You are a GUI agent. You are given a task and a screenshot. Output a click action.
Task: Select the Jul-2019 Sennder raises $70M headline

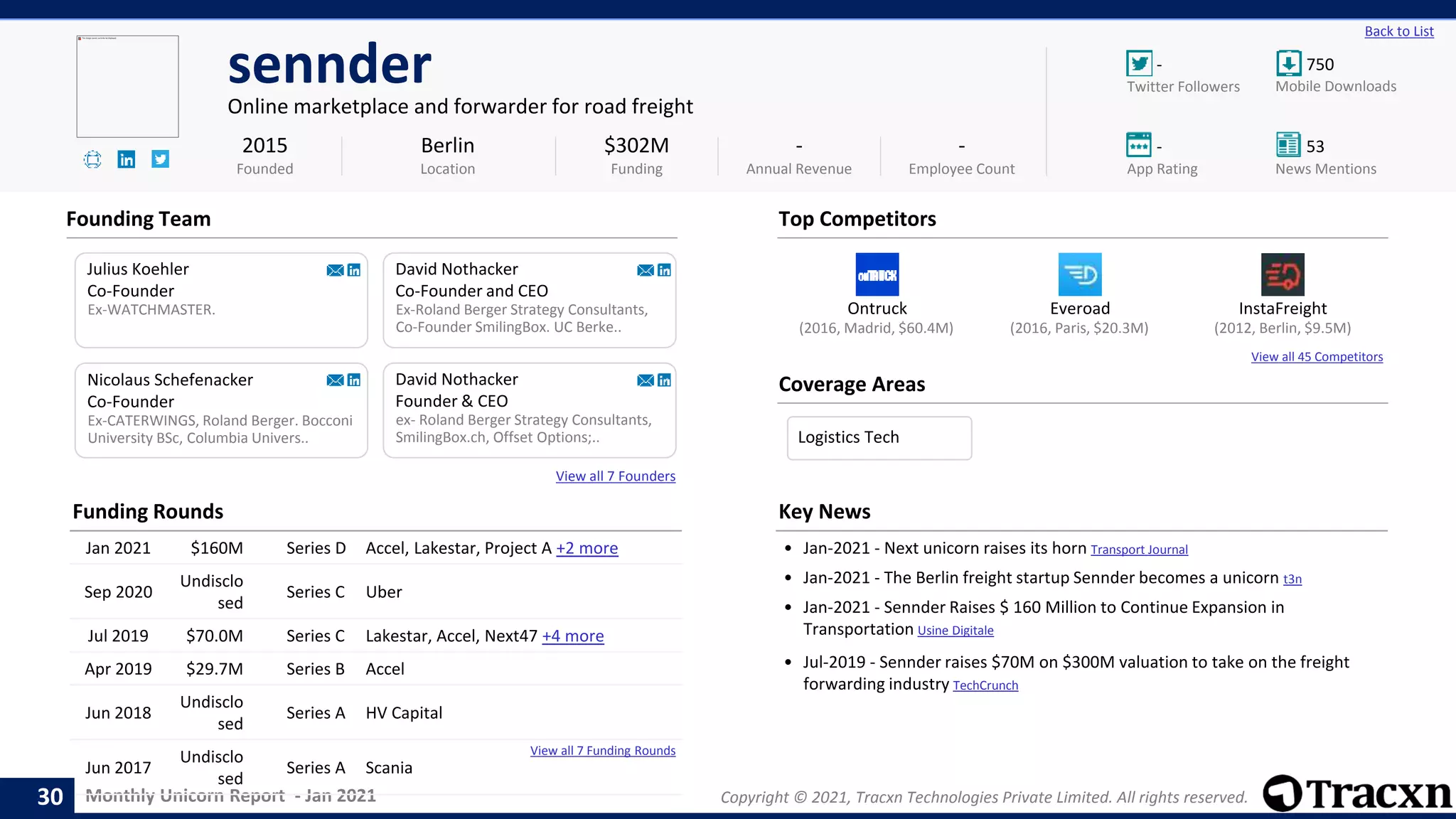coord(1076,673)
